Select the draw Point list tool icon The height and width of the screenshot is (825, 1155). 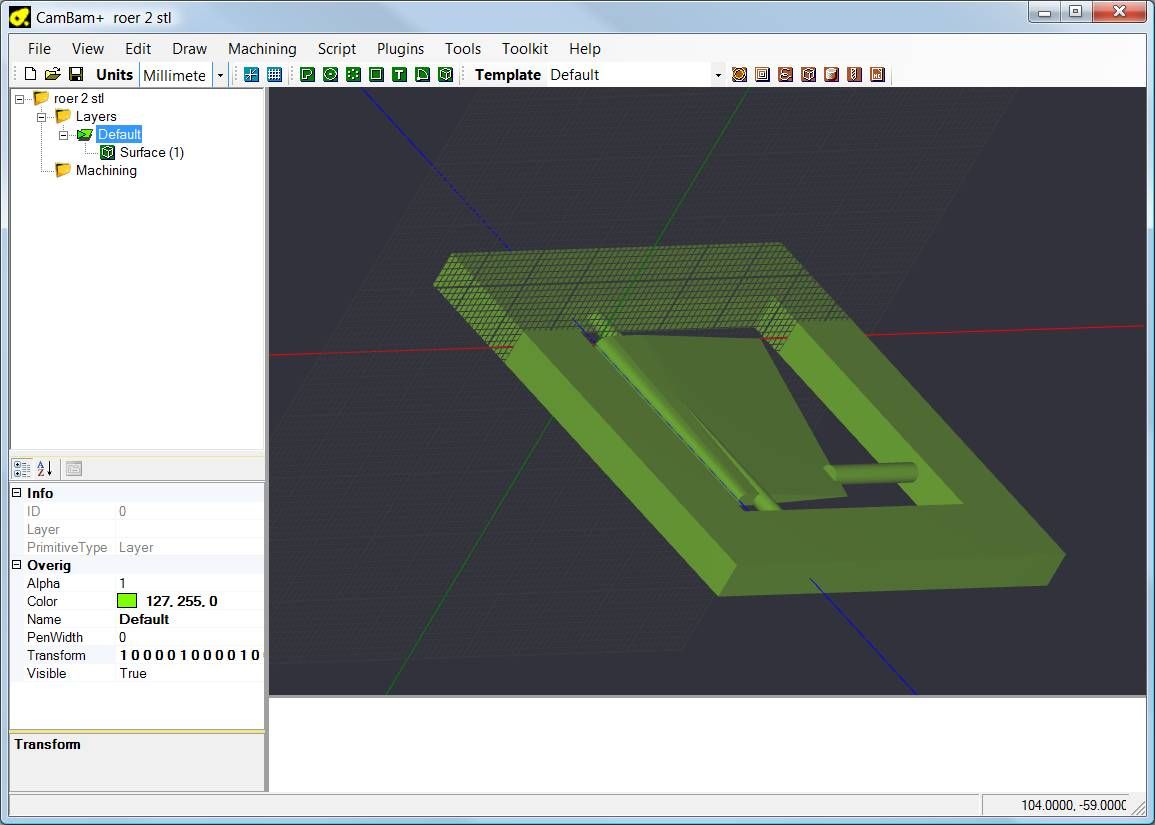tap(353, 74)
